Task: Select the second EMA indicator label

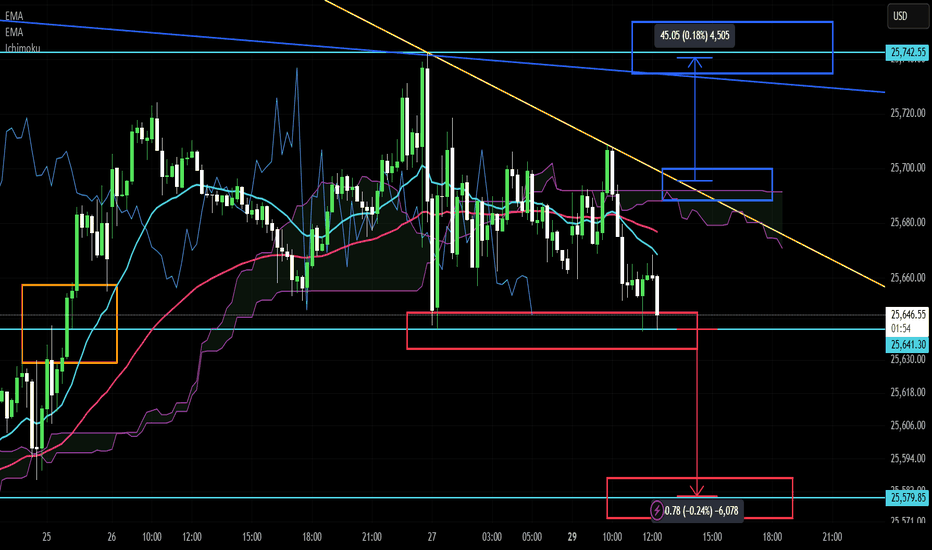Action: coord(13,31)
